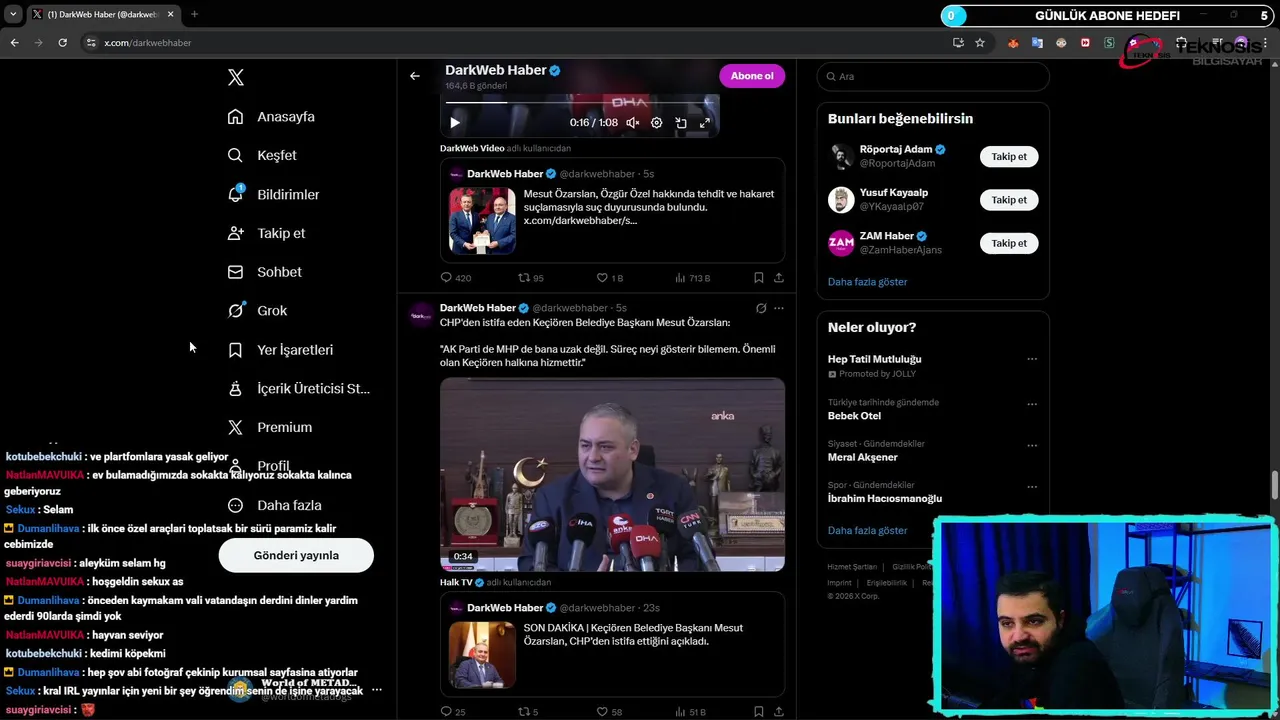Screen dimensions: 1280x720
Task: Follow ZAM Haber
Action: (x=1009, y=243)
